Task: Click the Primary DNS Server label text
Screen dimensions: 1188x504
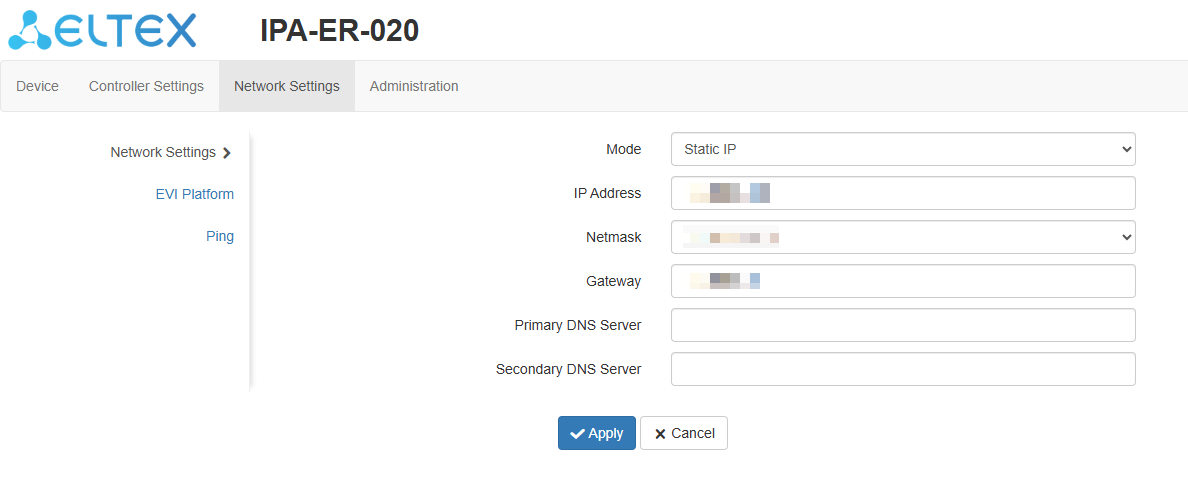Action: [578, 325]
